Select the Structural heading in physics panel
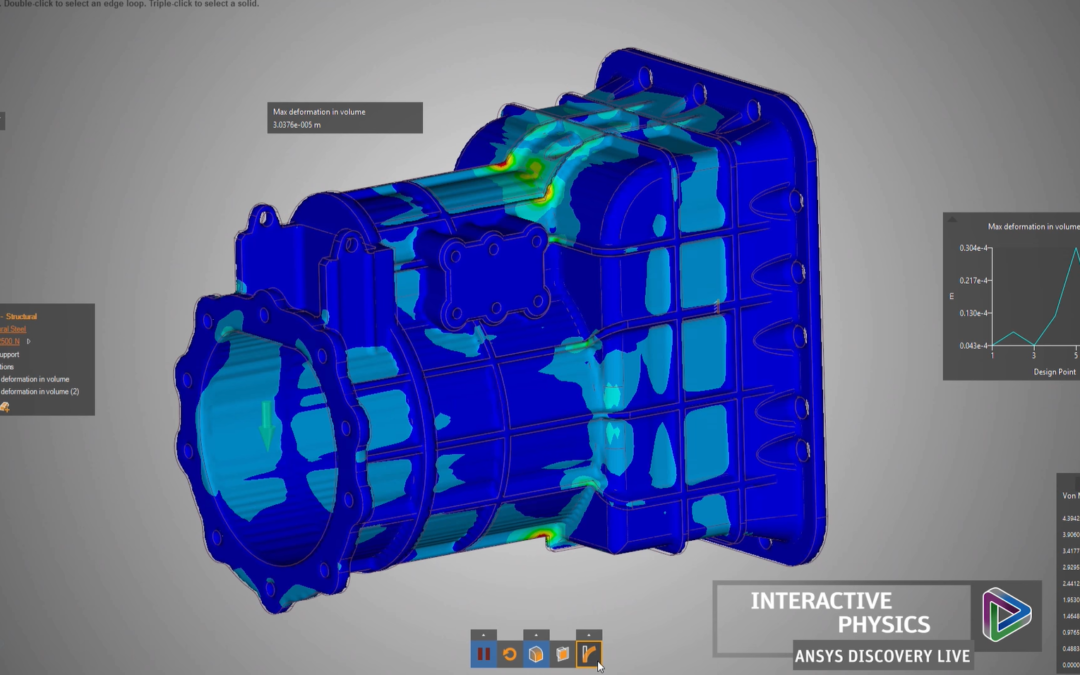 (x=21, y=317)
